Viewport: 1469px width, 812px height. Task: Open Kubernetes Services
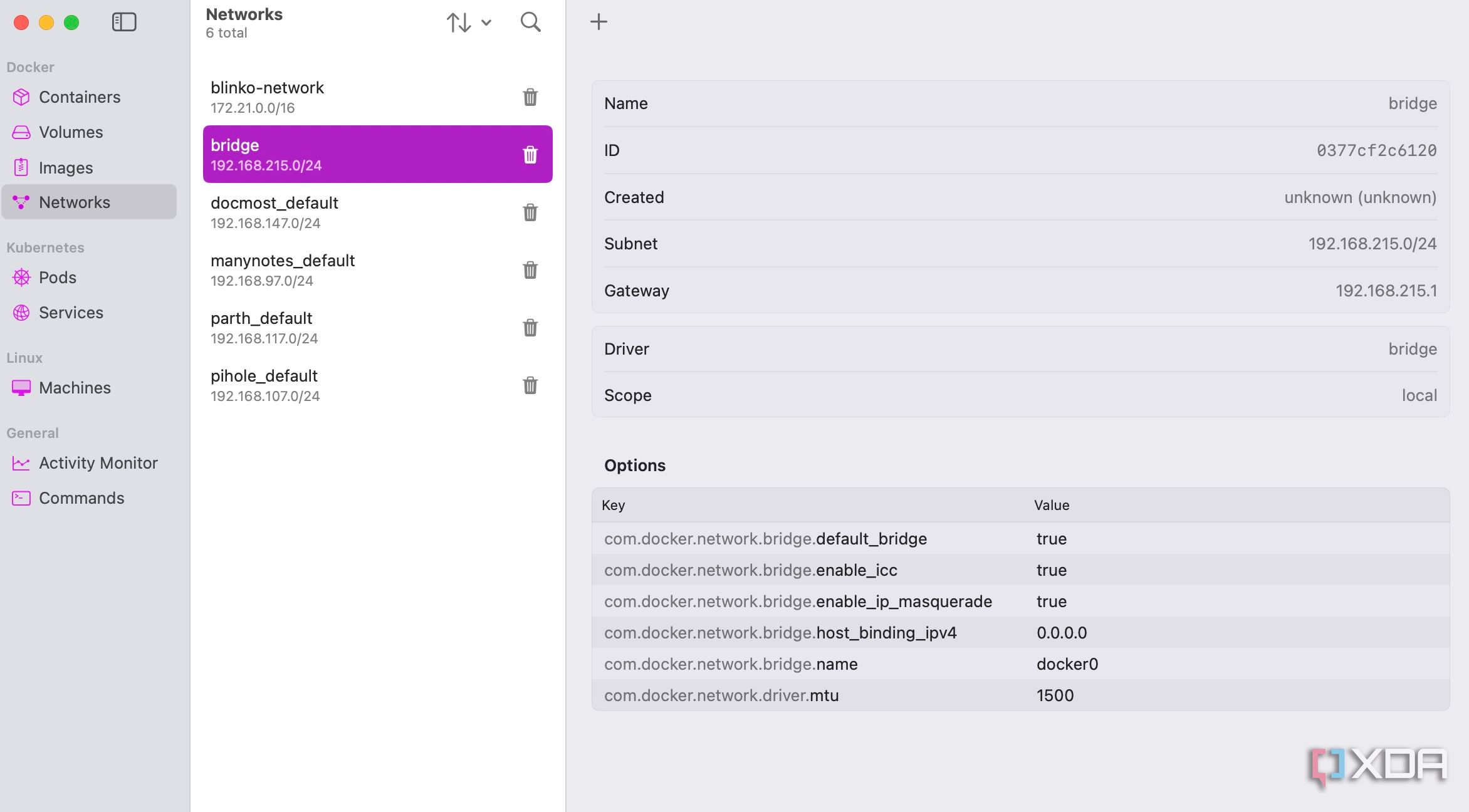(x=89, y=313)
